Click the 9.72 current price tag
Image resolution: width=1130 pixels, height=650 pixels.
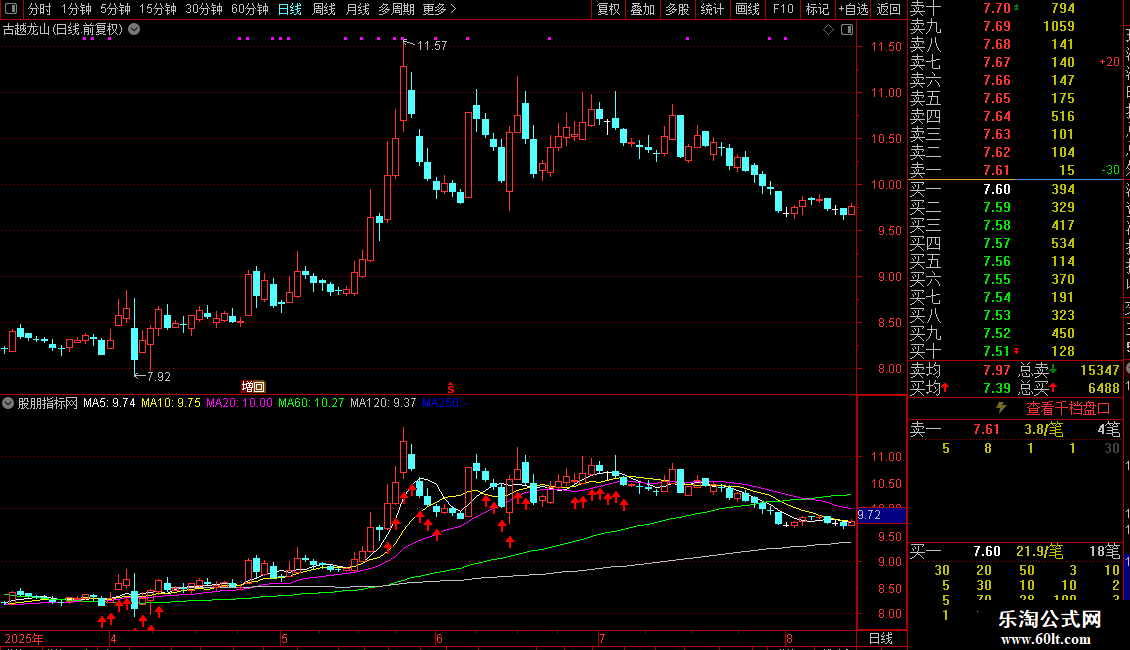(x=881, y=515)
